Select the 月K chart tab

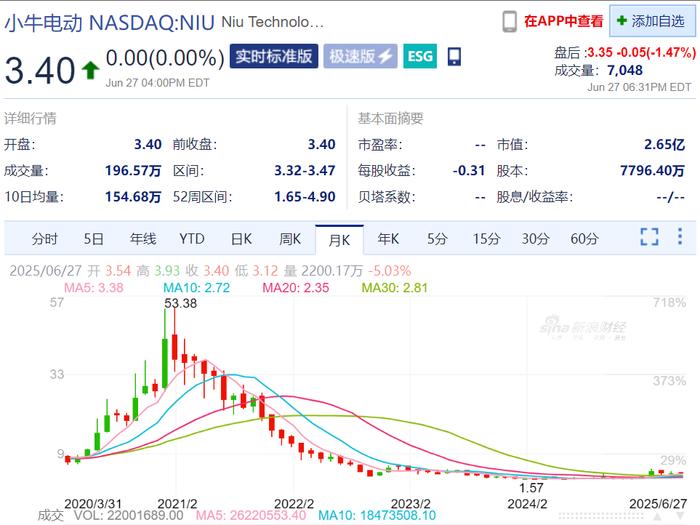click(339, 240)
